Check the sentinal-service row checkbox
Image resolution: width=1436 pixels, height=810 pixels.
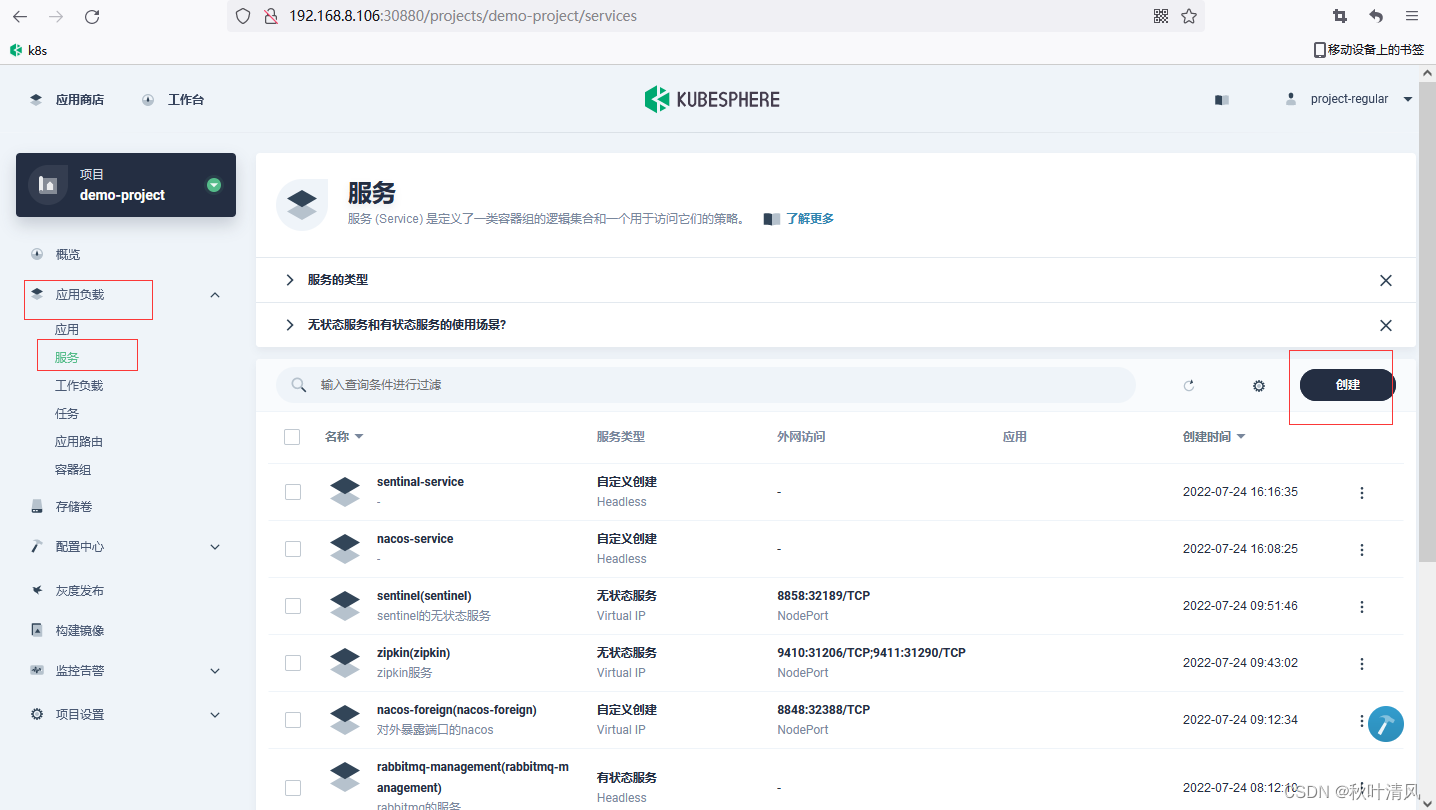coord(293,492)
